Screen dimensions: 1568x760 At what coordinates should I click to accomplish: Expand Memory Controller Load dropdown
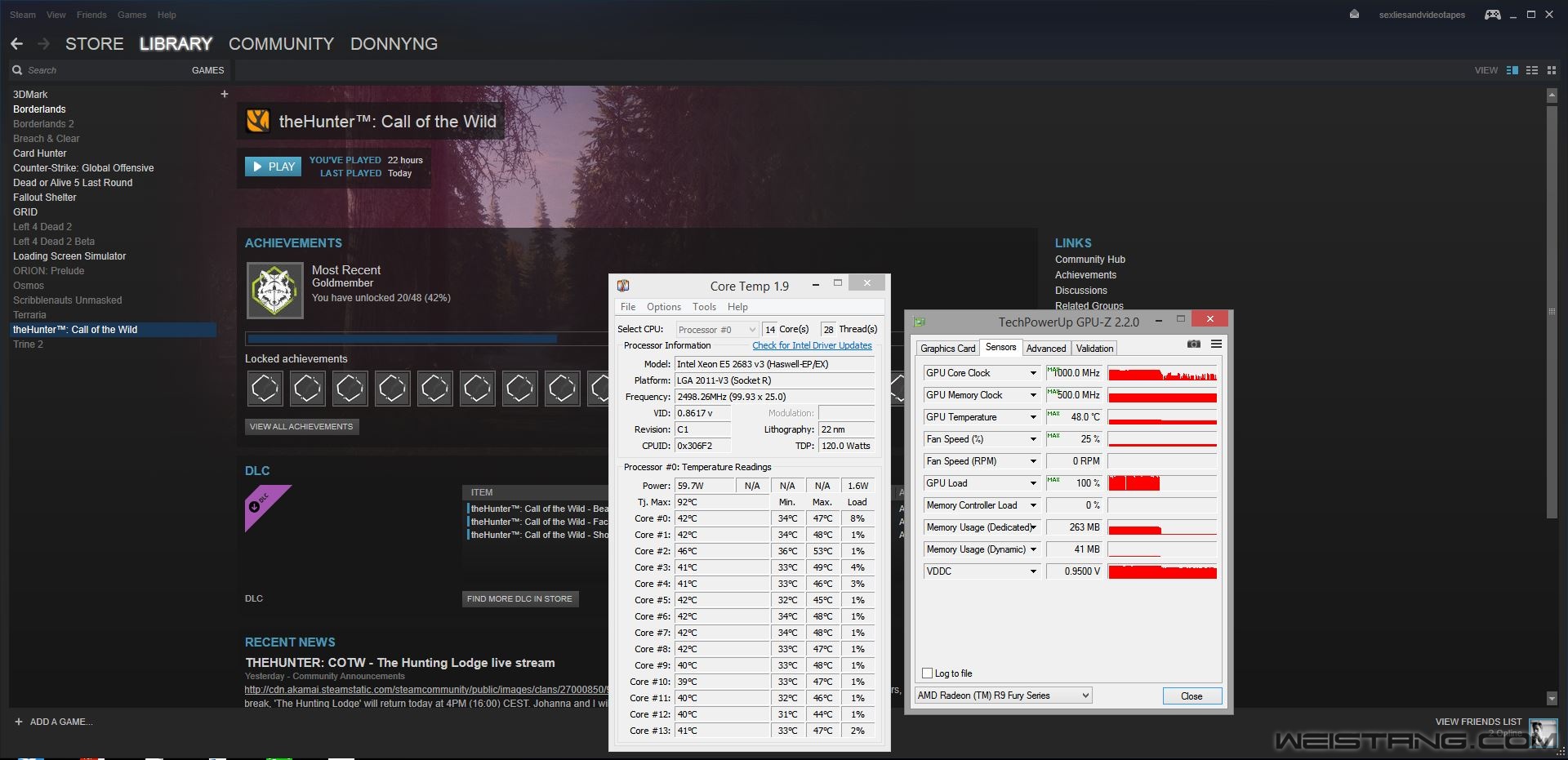1033,505
